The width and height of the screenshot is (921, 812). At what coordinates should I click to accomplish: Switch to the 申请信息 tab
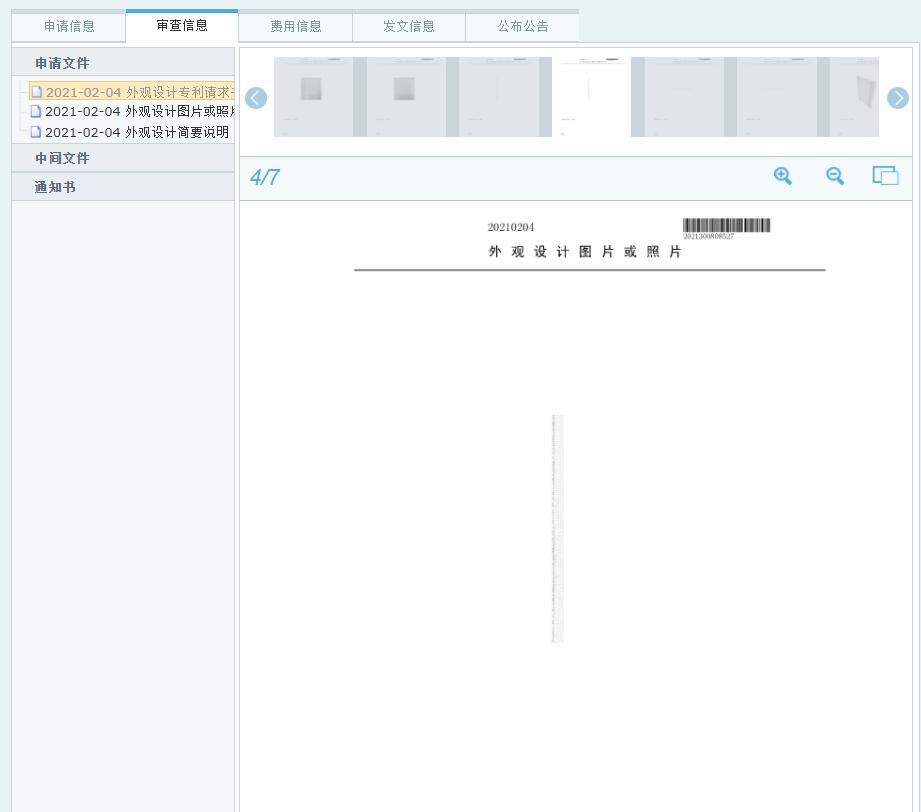point(69,27)
